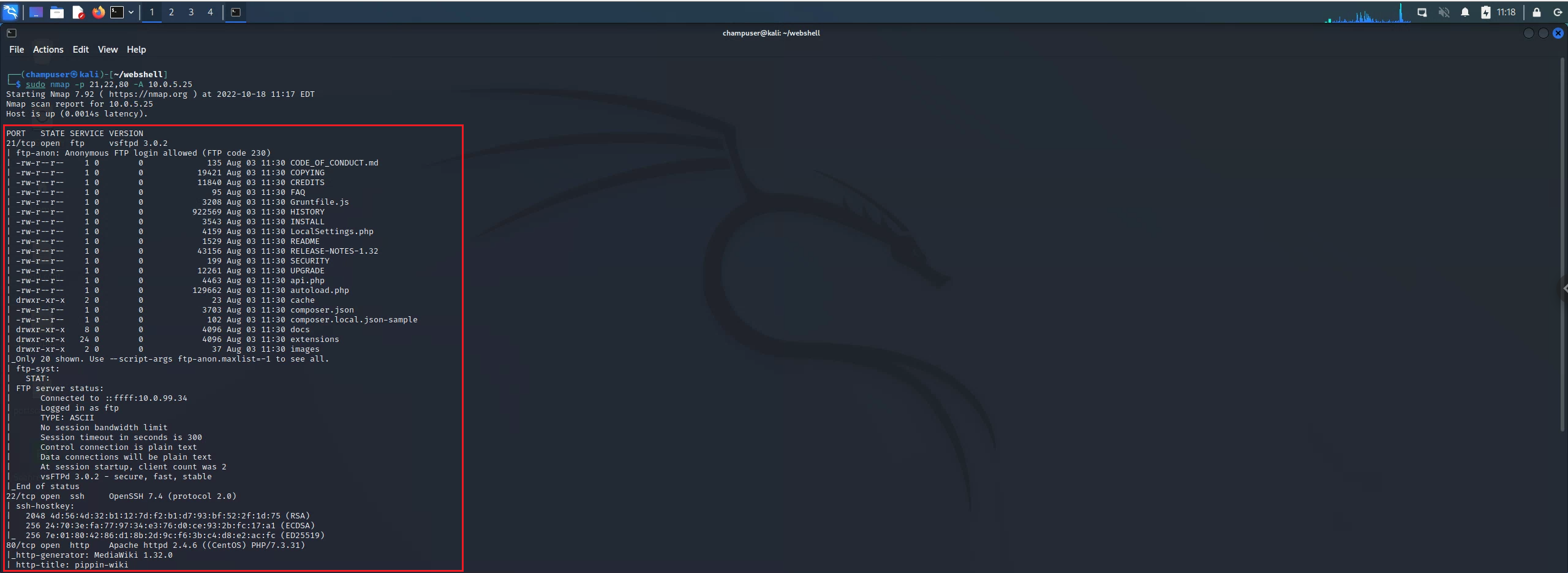1568x573 pixels.
Task: Click the log out icon
Action: coord(1558,12)
